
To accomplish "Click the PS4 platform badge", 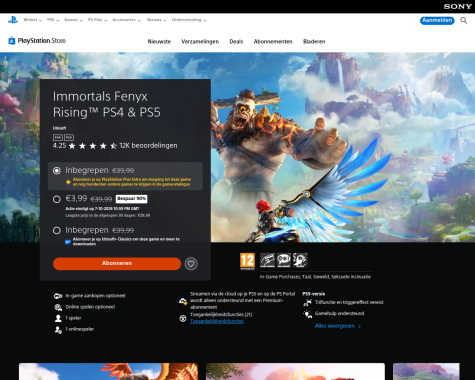I will coord(58,137).
